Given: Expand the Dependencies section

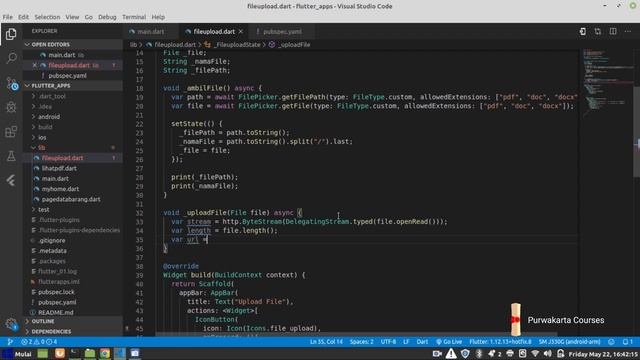Looking at the screenshot, I should point(73,331).
